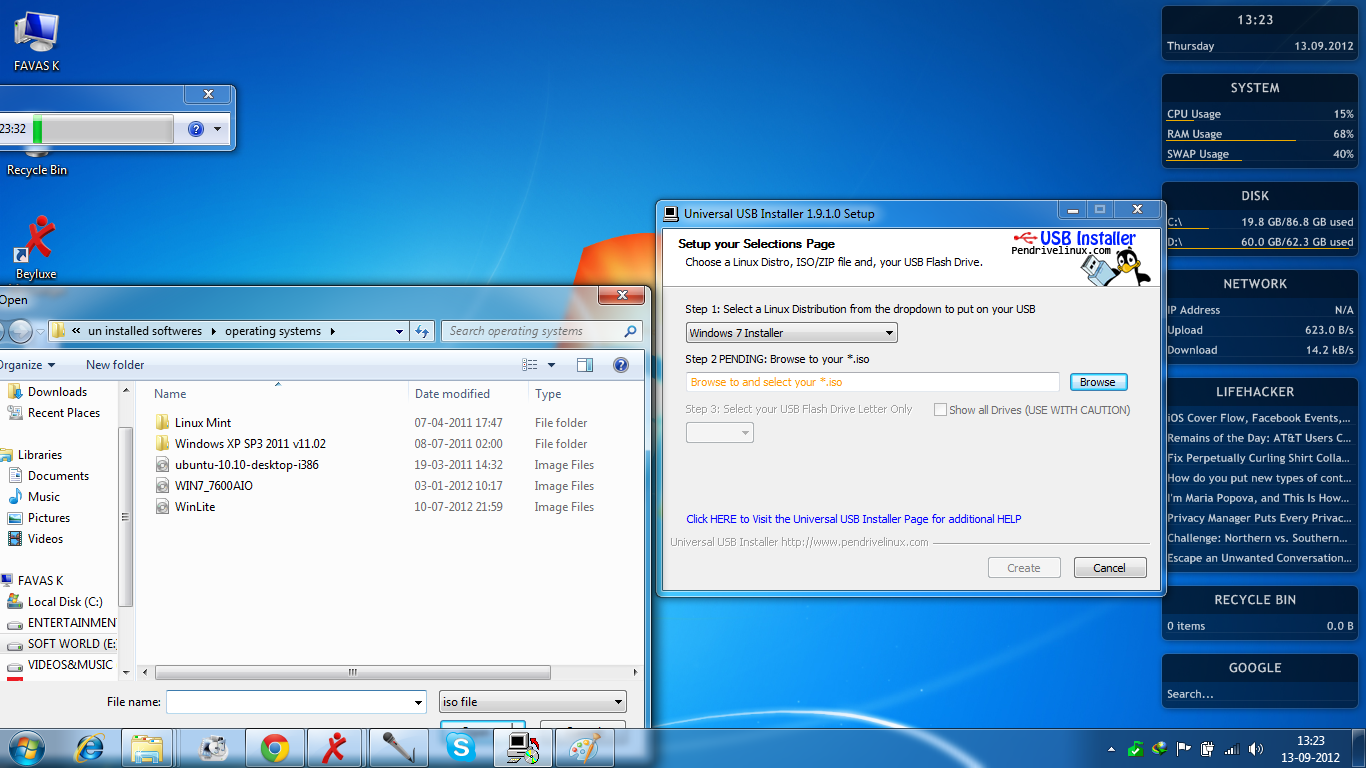Select Videos library in navigation pane
1366x768 pixels.
pos(45,539)
